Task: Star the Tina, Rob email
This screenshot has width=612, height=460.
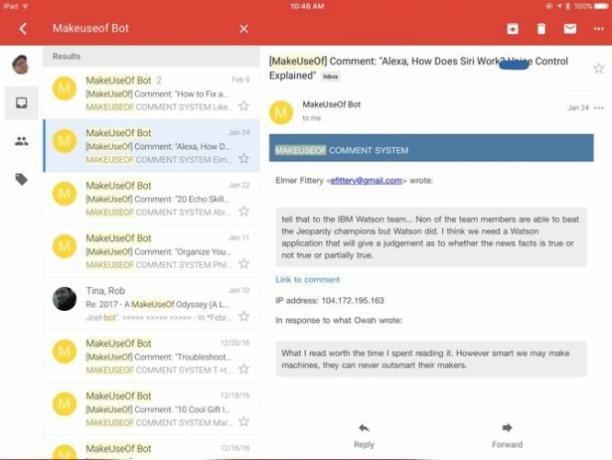Action: tap(244, 316)
